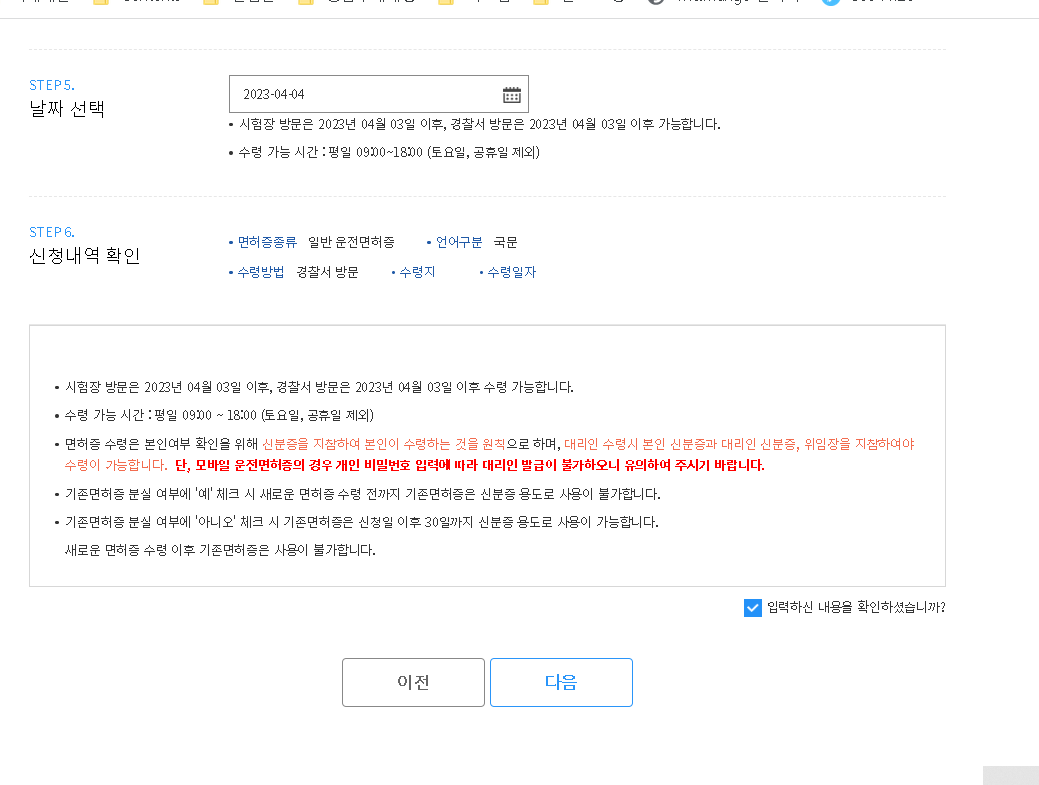Click the 다음 (Next) button
This screenshot has width=1039, height=785.
pyautogui.click(x=560, y=682)
